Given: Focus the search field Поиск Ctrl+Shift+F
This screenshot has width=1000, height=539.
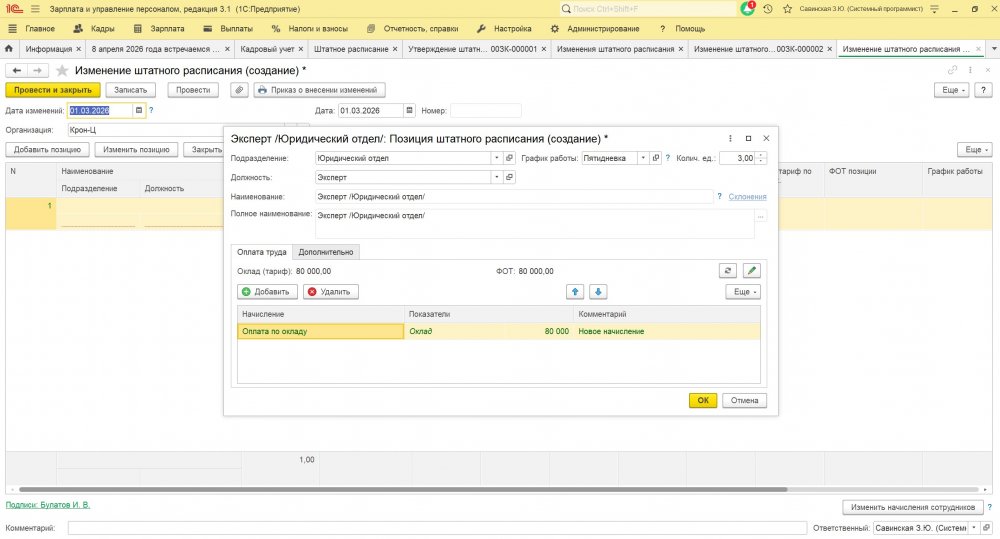Looking at the screenshot, I should tap(647, 9).
